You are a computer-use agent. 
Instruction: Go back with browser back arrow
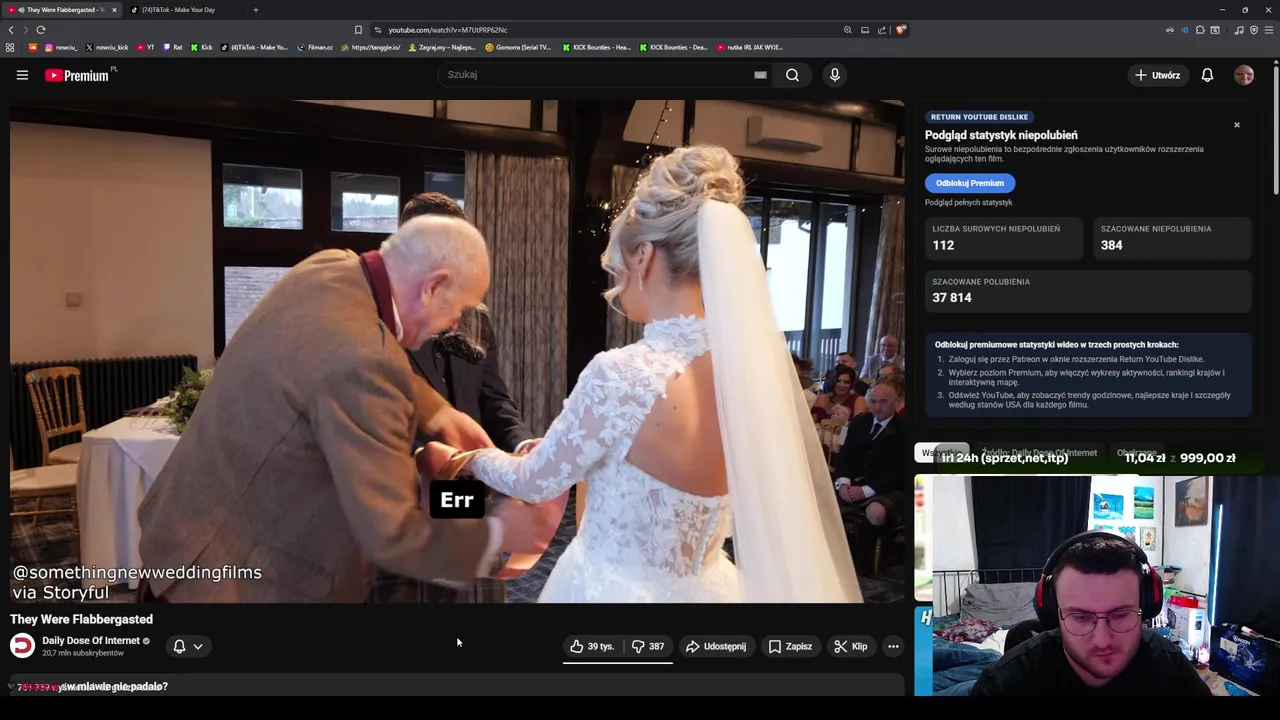(11, 30)
